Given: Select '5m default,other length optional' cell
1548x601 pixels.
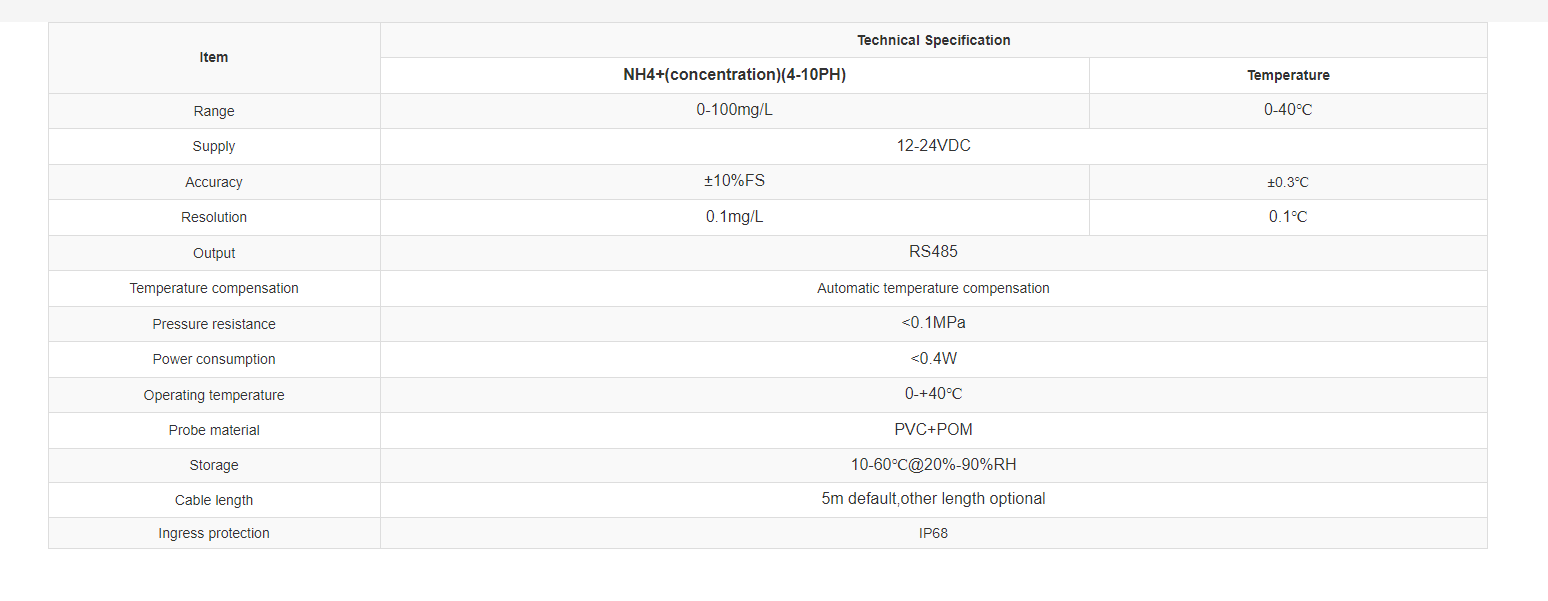Looking at the screenshot, I should pyautogui.click(x=933, y=499).
